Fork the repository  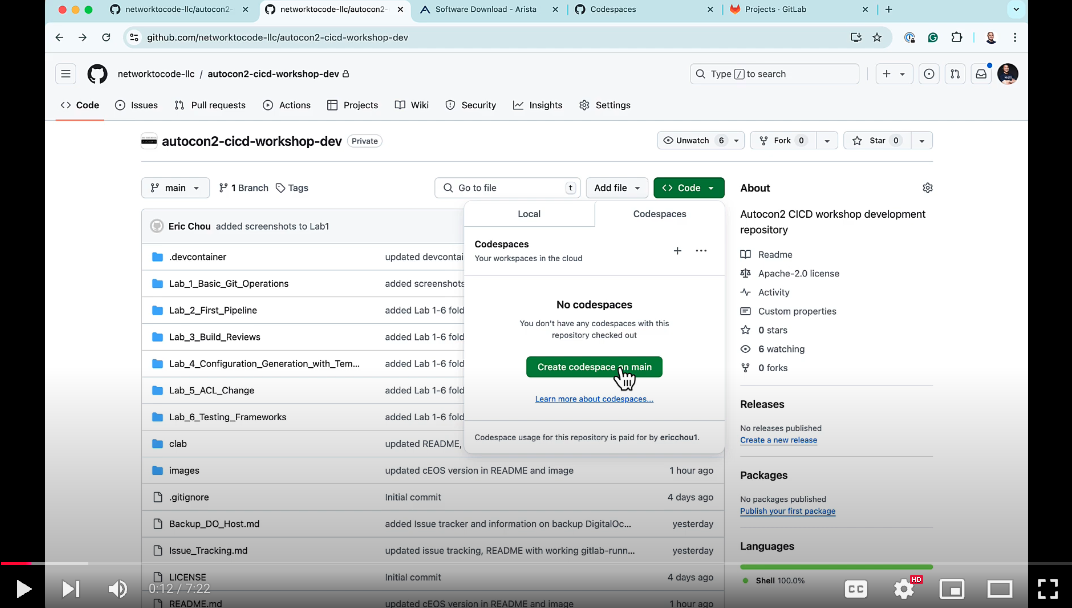tap(782, 141)
